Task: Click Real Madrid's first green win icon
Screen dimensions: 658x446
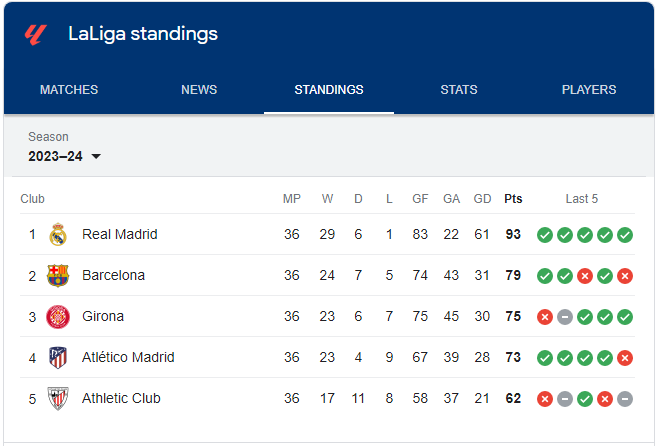Action: (545, 235)
